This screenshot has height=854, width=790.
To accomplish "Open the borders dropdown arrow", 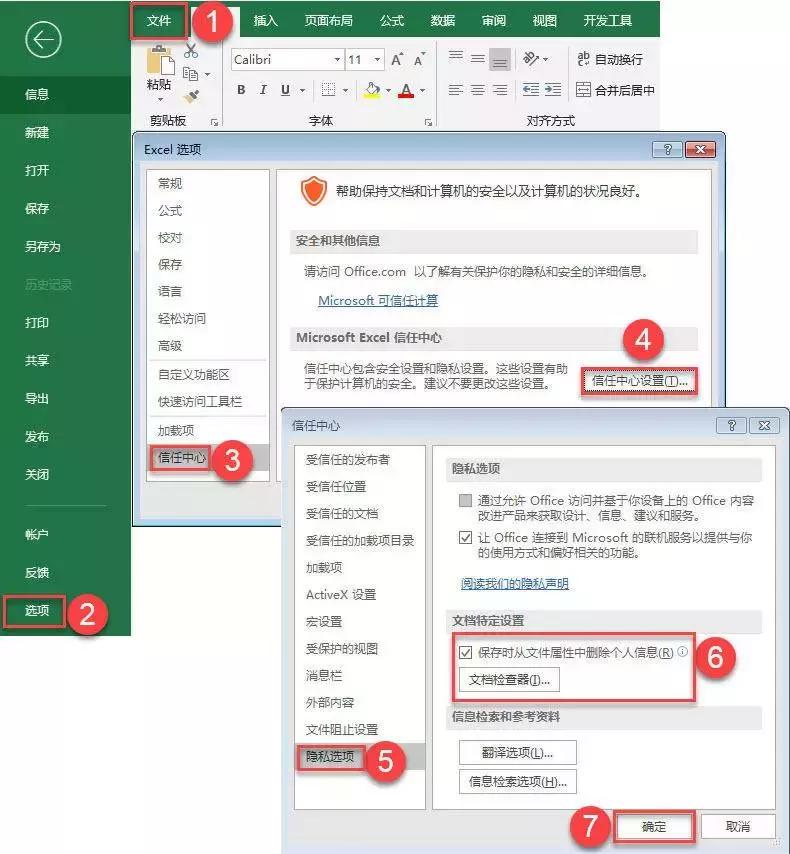I will point(345,90).
